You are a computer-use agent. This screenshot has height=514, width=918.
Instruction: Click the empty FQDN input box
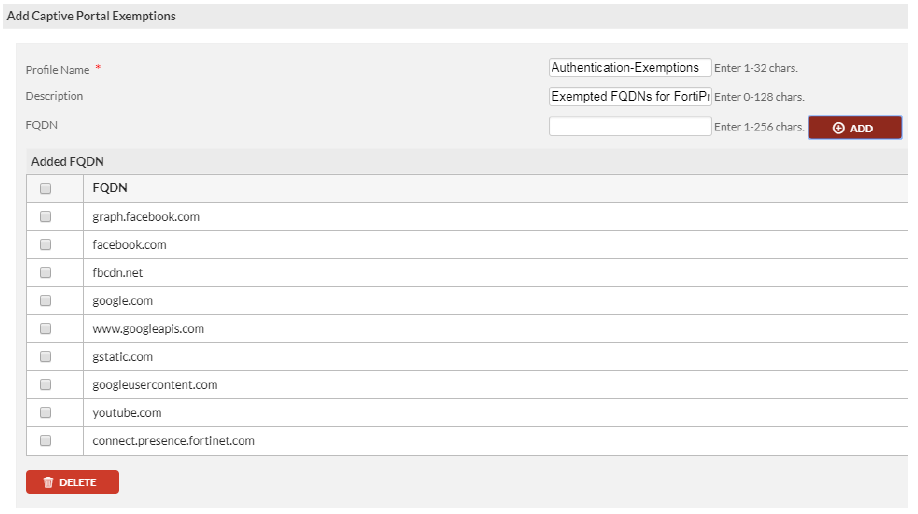pos(630,126)
